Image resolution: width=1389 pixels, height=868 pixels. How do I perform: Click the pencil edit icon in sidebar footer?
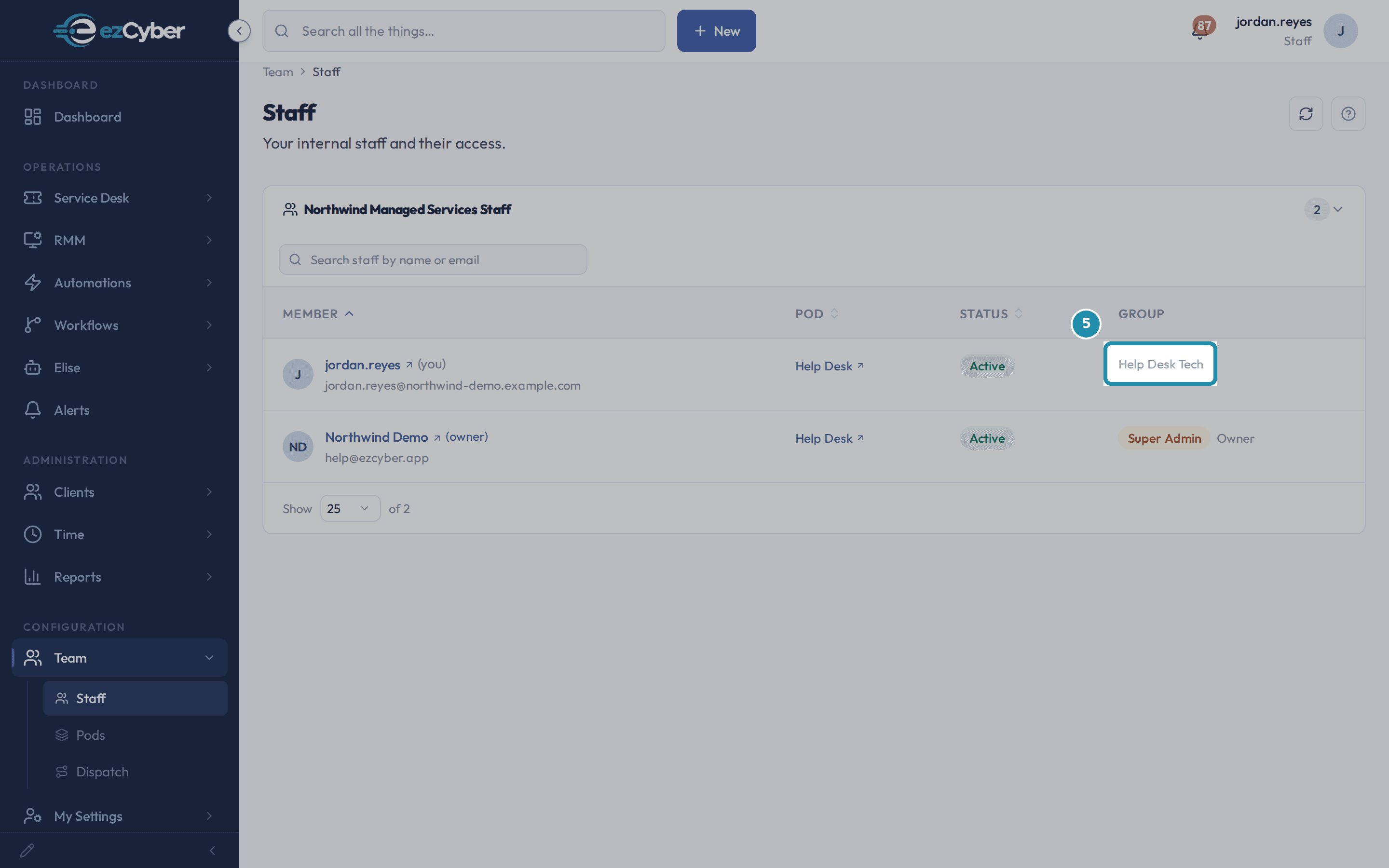tap(27, 850)
